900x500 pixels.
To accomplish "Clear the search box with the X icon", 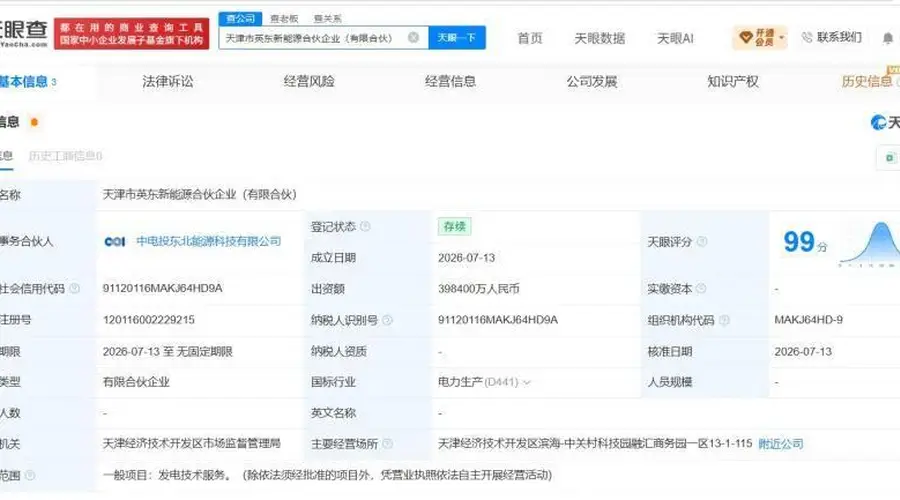I will (x=413, y=38).
